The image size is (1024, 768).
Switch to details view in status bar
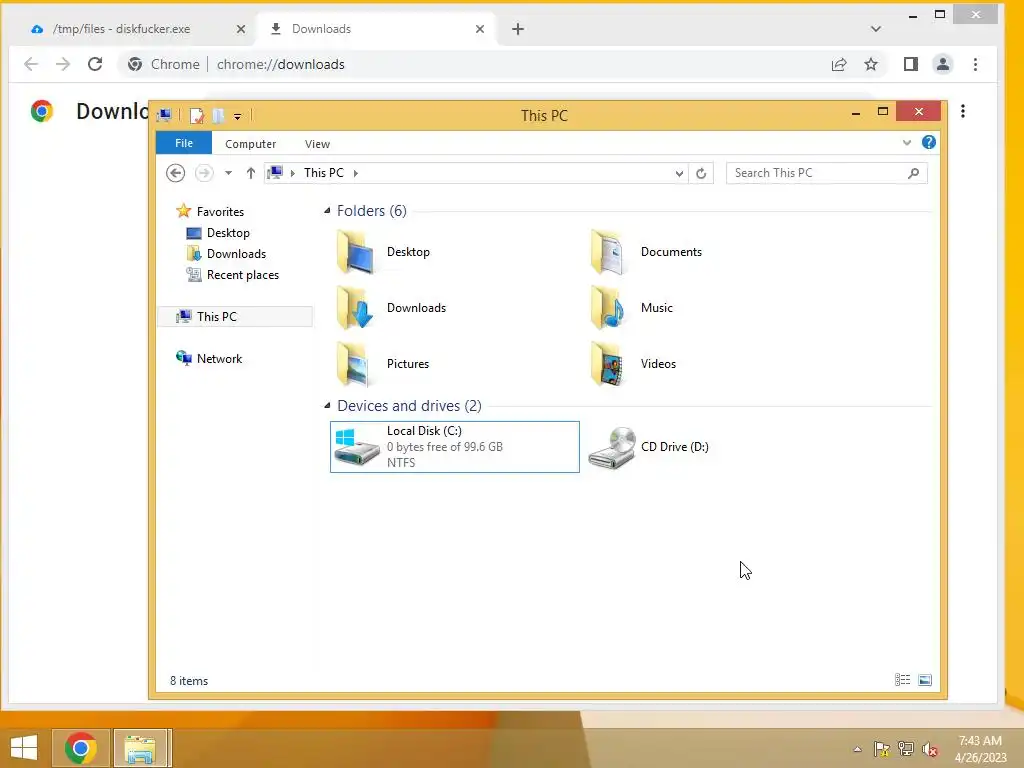click(903, 680)
